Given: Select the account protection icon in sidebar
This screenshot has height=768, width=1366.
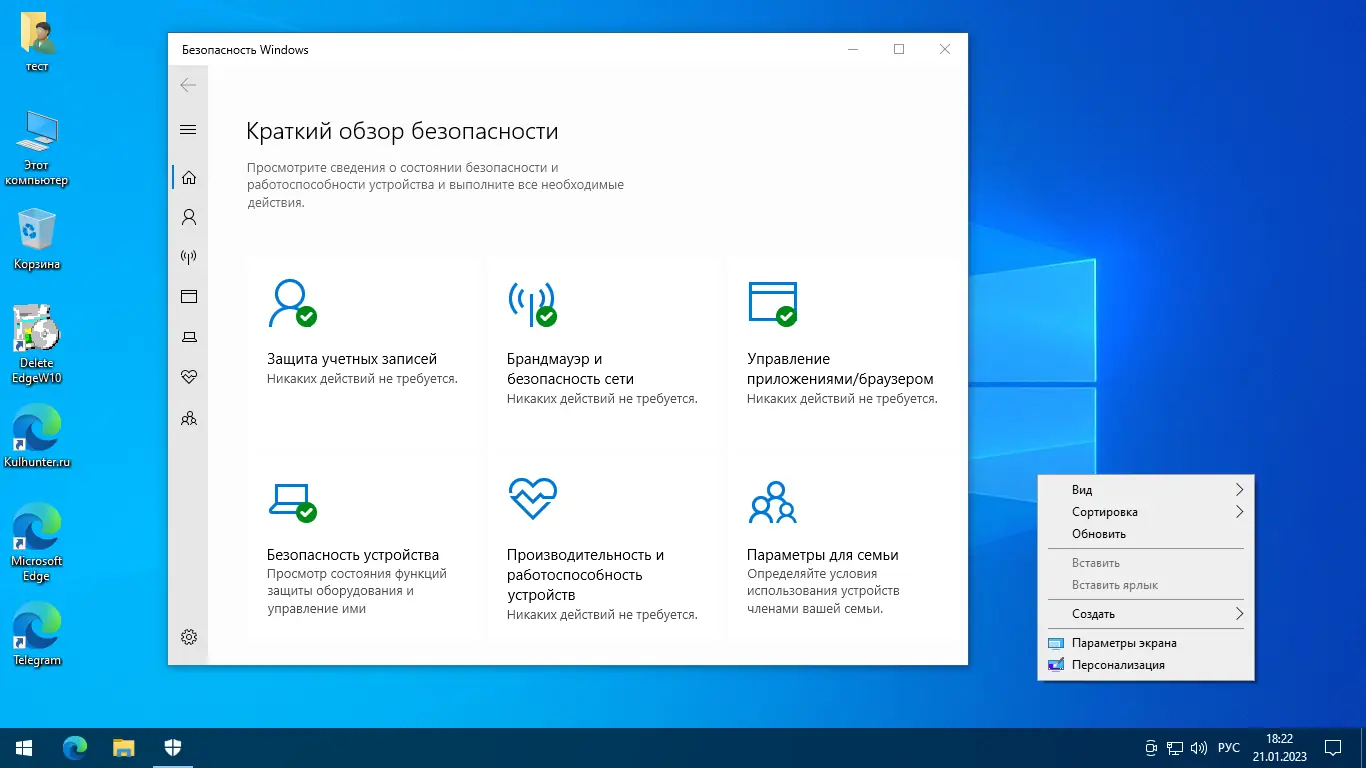Looking at the screenshot, I should 188,216.
